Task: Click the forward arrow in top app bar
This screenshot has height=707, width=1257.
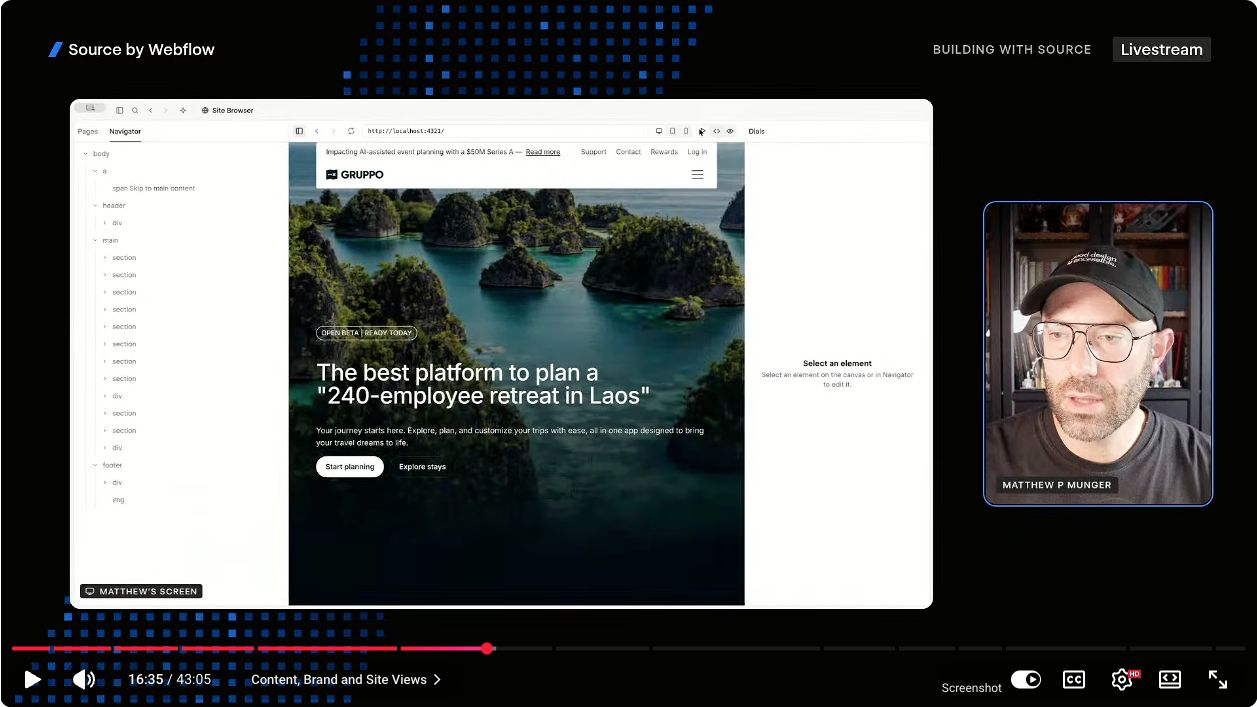Action: click(x=166, y=110)
